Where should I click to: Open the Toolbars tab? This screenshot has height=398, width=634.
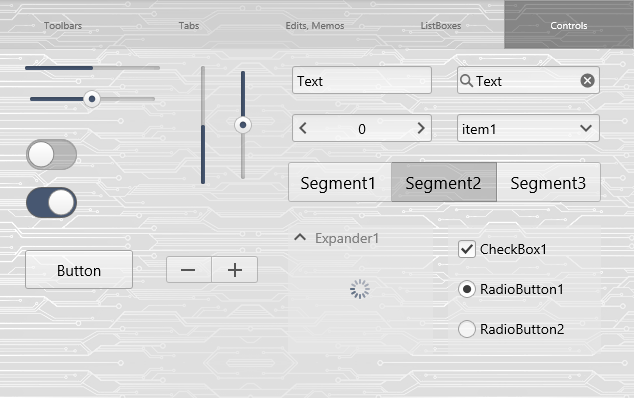point(63,25)
